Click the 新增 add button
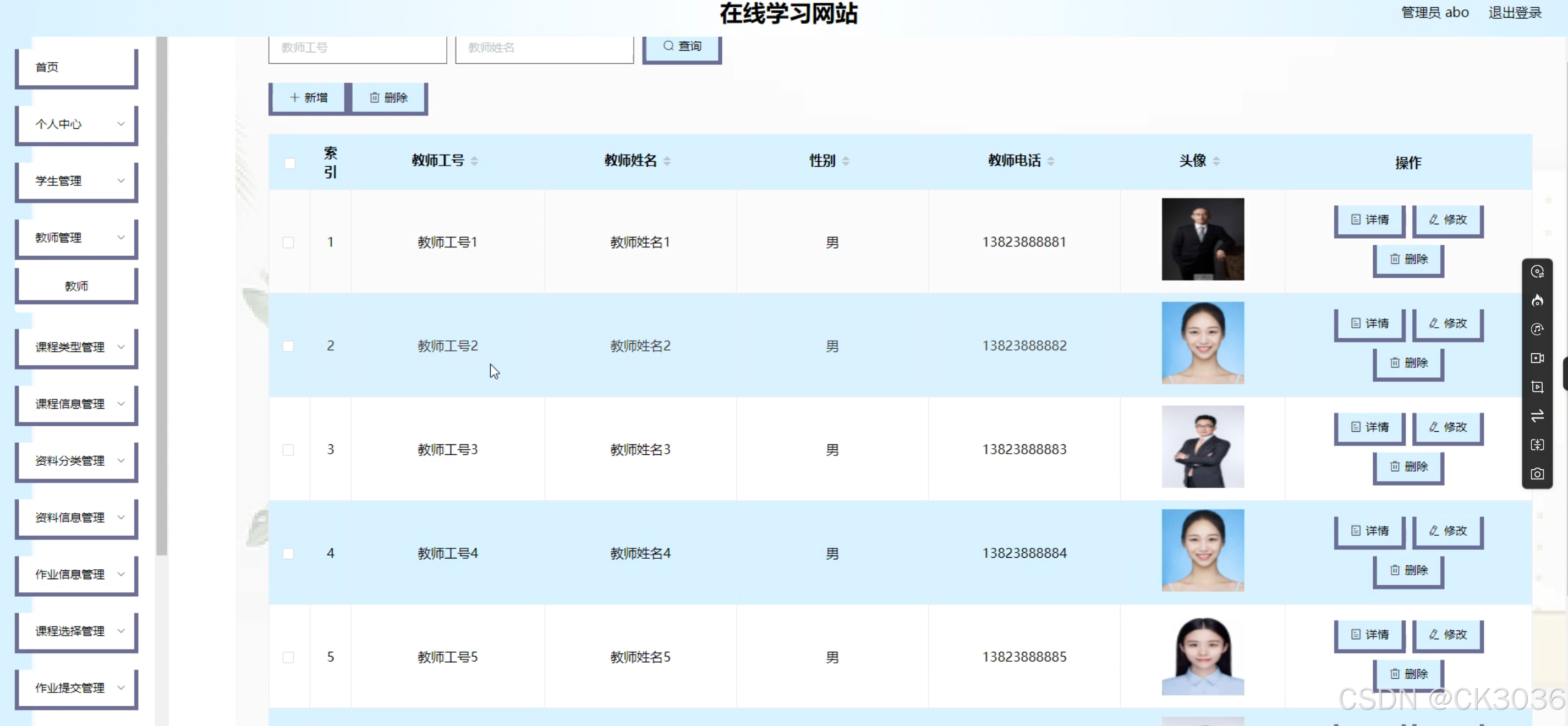Viewport: 1568px width, 726px height. coord(309,97)
